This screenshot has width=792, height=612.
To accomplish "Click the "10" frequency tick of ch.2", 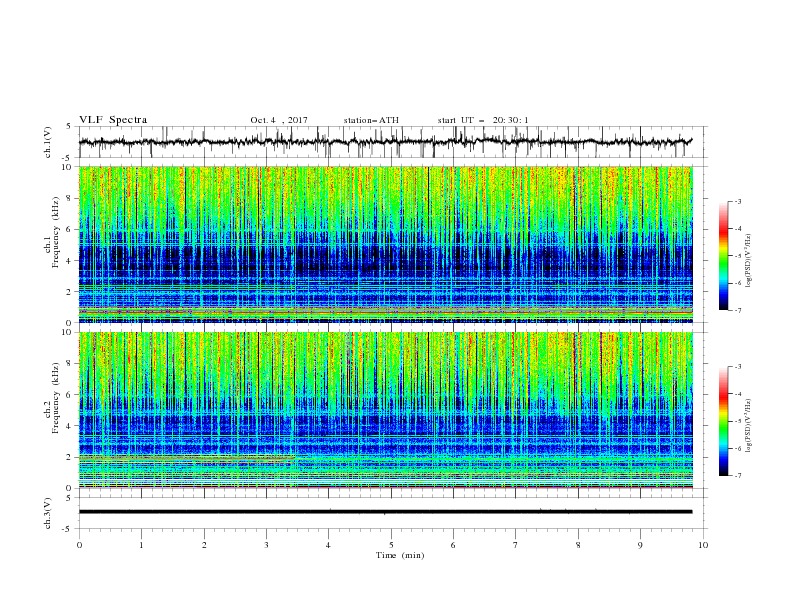I will point(67,332).
